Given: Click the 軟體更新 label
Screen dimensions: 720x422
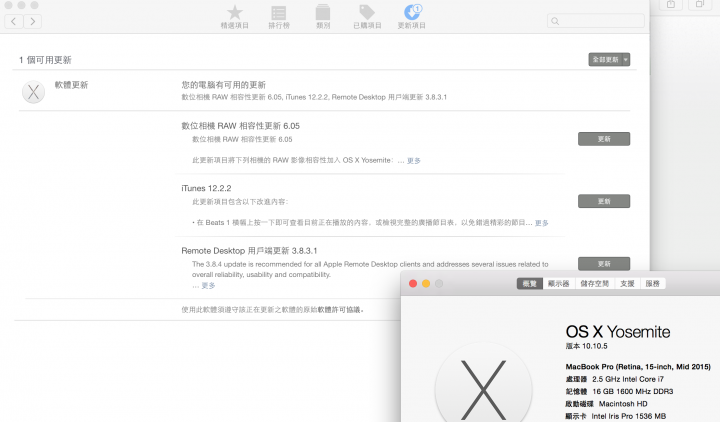Looking at the screenshot, I should tap(71, 85).
